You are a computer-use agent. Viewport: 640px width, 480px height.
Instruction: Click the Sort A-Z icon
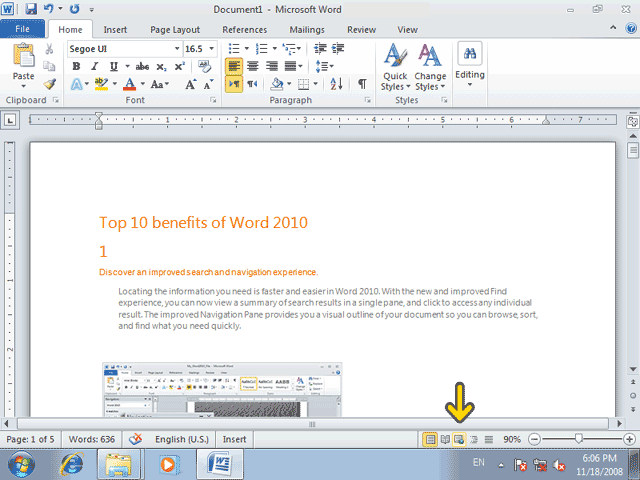(x=336, y=84)
